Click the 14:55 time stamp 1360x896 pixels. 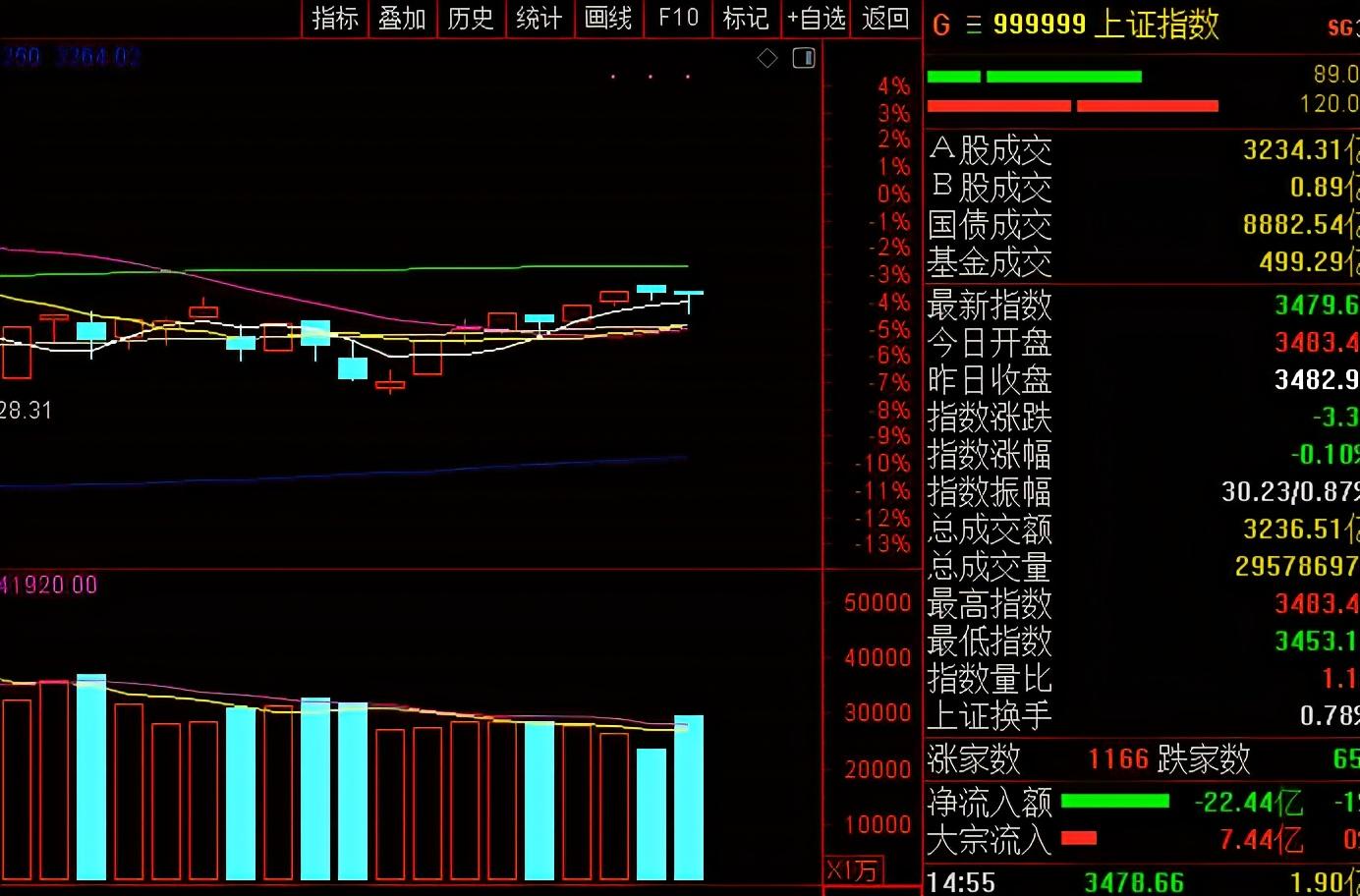click(961, 882)
